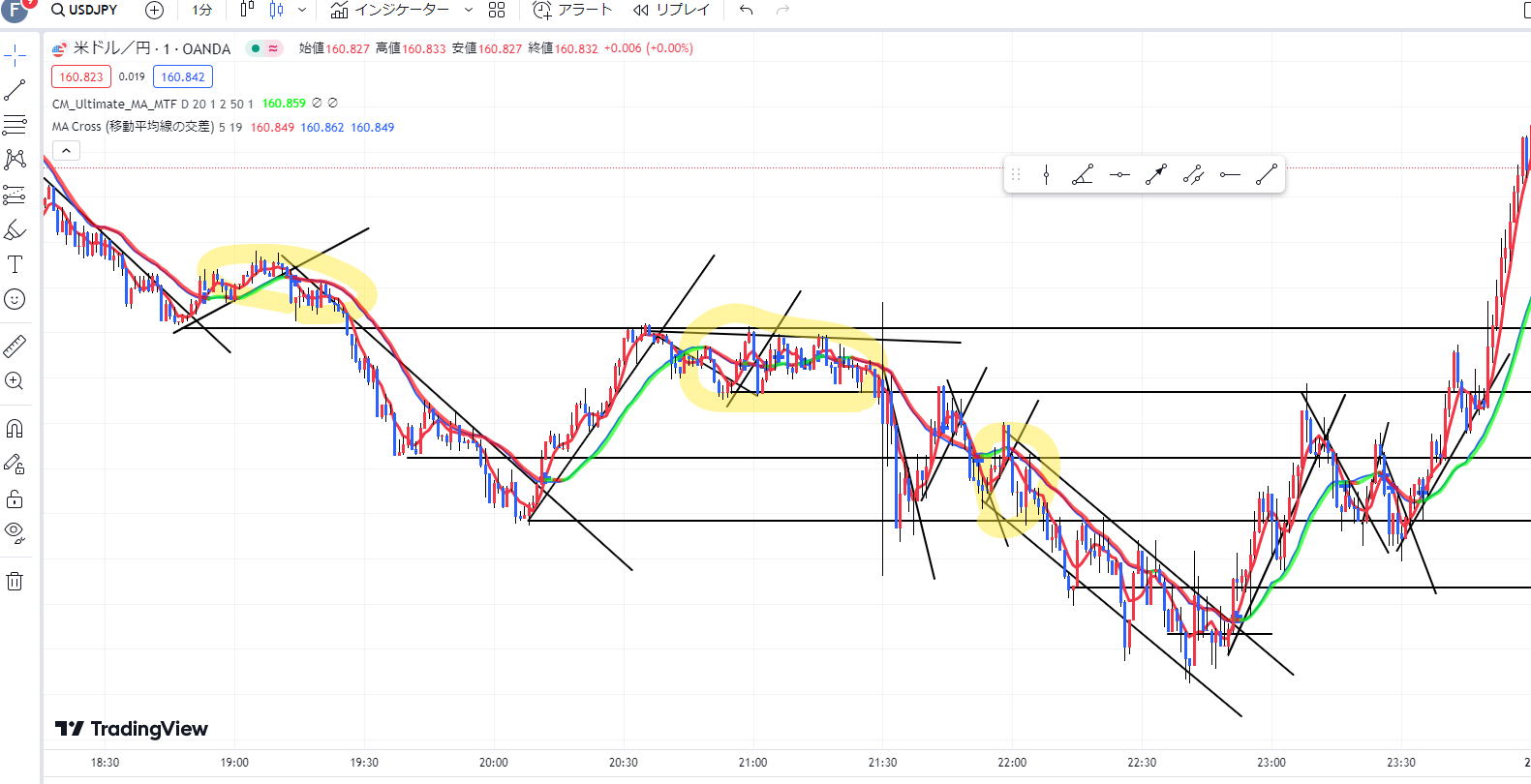This screenshot has height=784, width=1531.
Task: Expand the chart type dropdown arrow
Action: [302, 10]
